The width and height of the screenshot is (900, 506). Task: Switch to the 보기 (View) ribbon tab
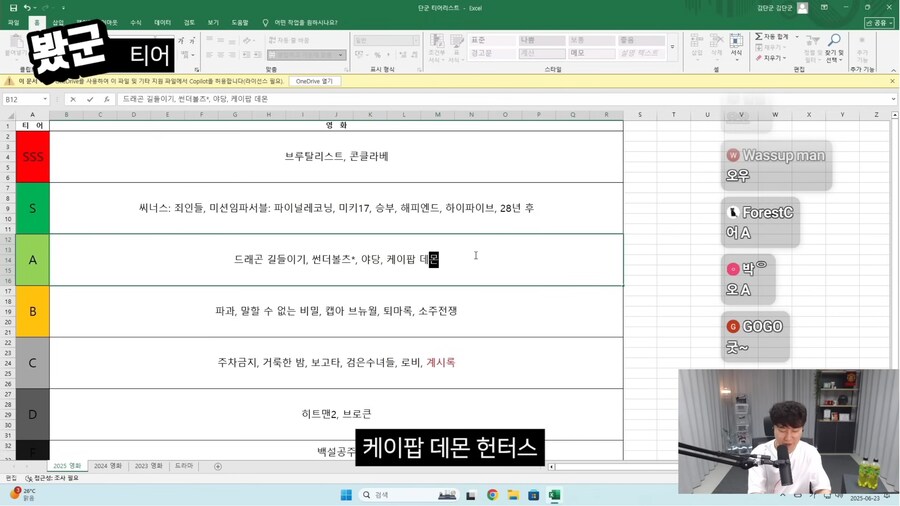pyautogui.click(x=213, y=22)
